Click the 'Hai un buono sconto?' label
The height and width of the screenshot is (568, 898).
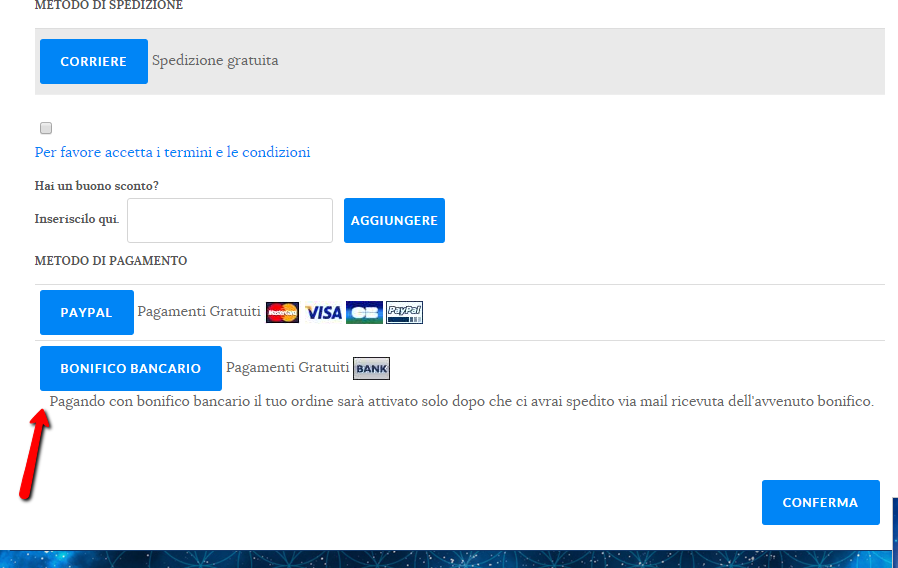(97, 186)
